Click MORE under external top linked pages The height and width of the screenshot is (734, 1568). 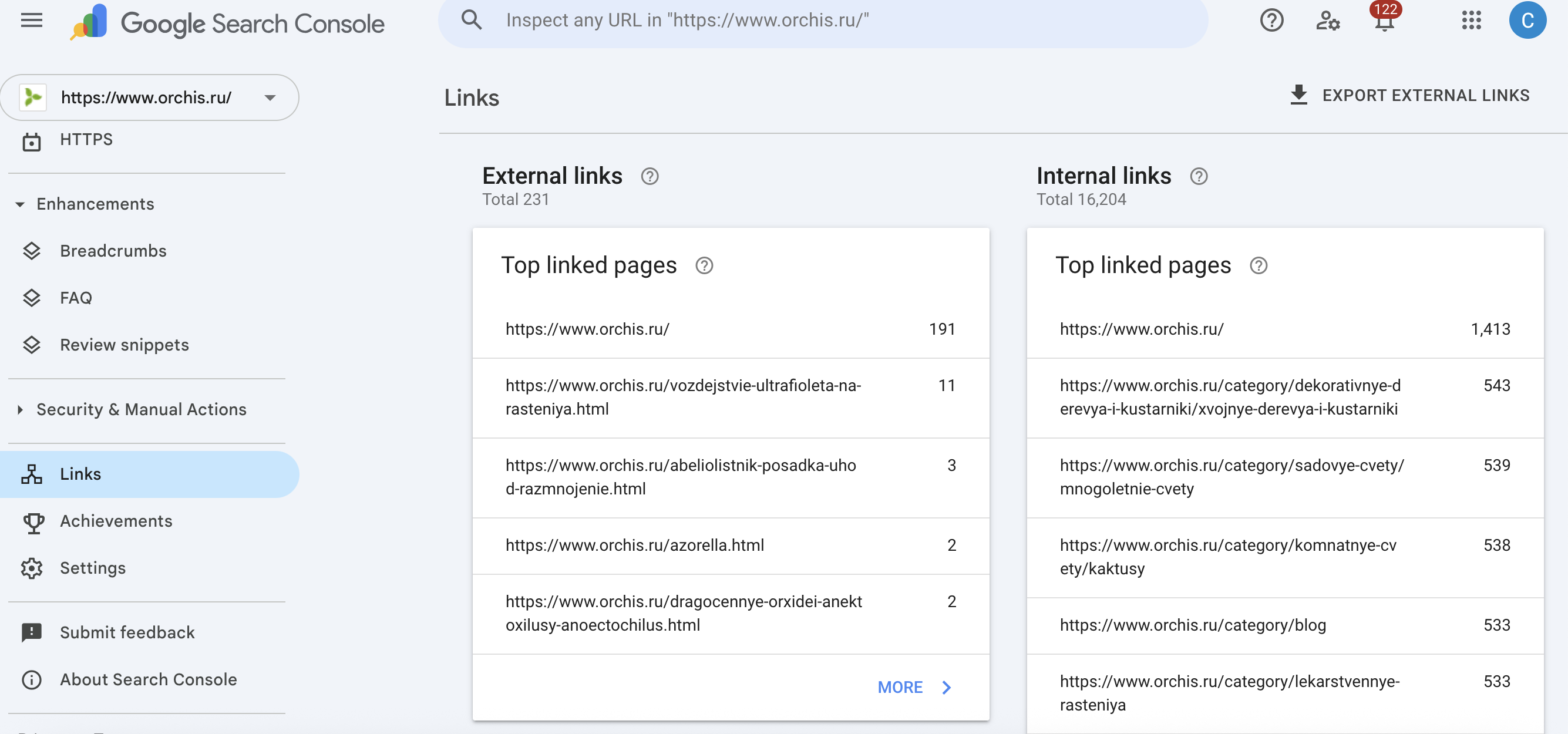914,687
